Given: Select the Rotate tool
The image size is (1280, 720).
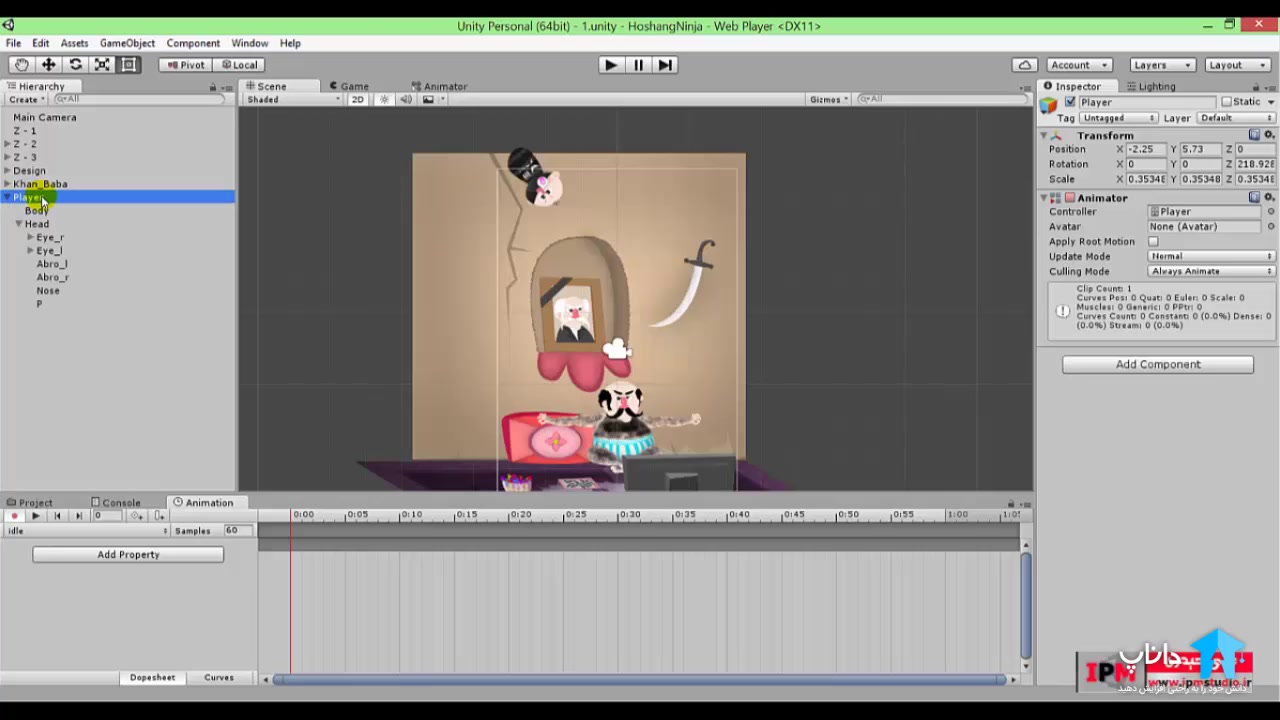Looking at the screenshot, I should 75,65.
